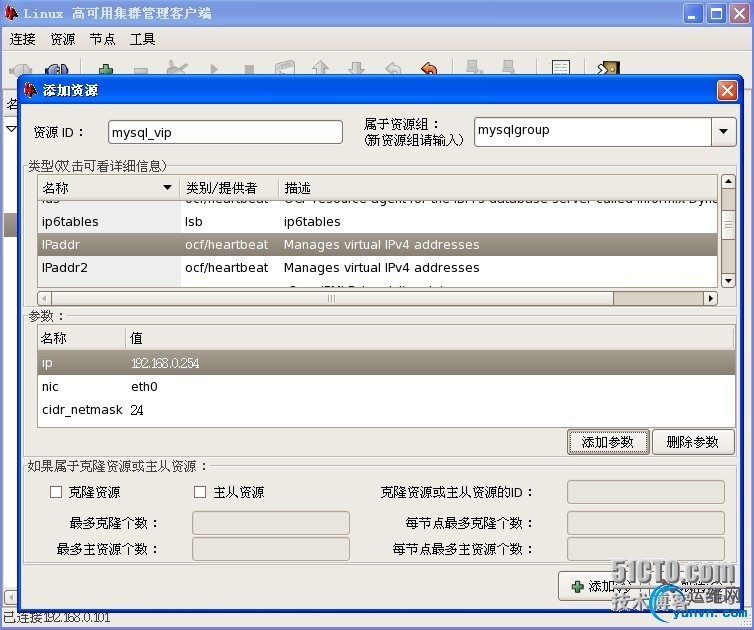Click the mysqlgroup combo box field
The image size is (754, 630).
(x=592, y=131)
